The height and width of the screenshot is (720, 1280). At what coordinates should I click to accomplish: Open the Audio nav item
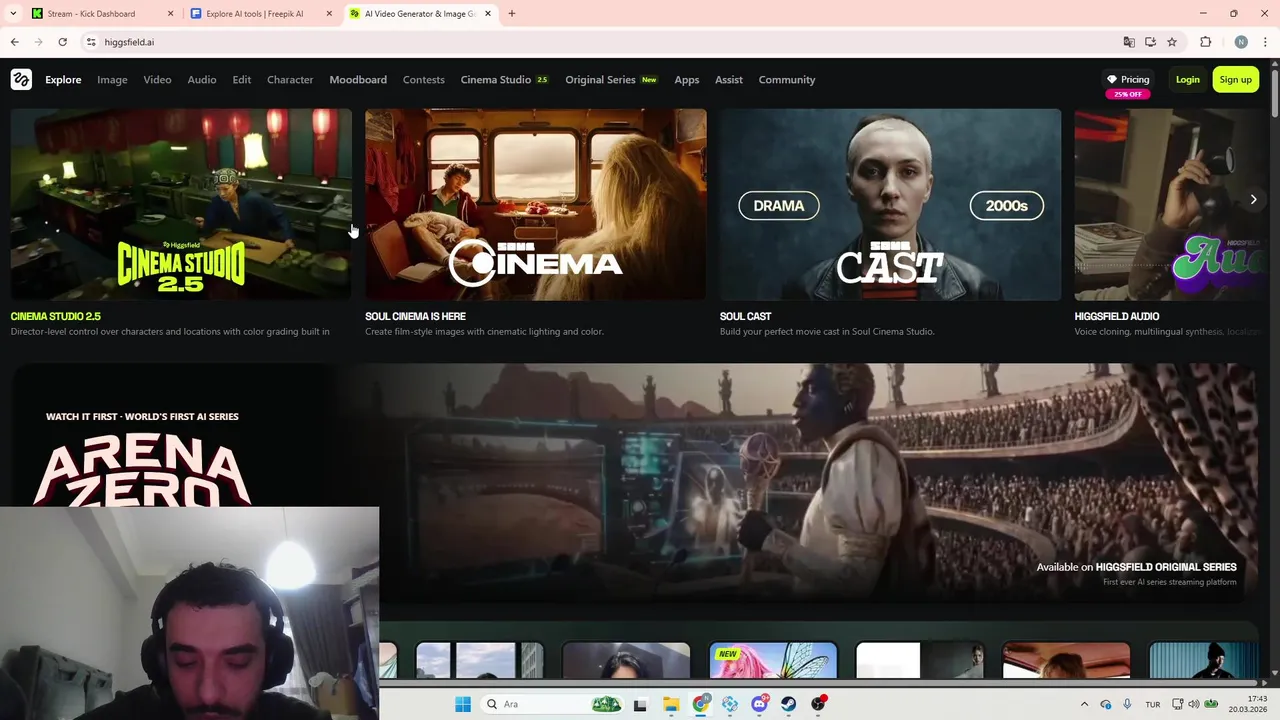pyautogui.click(x=202, y=80)
